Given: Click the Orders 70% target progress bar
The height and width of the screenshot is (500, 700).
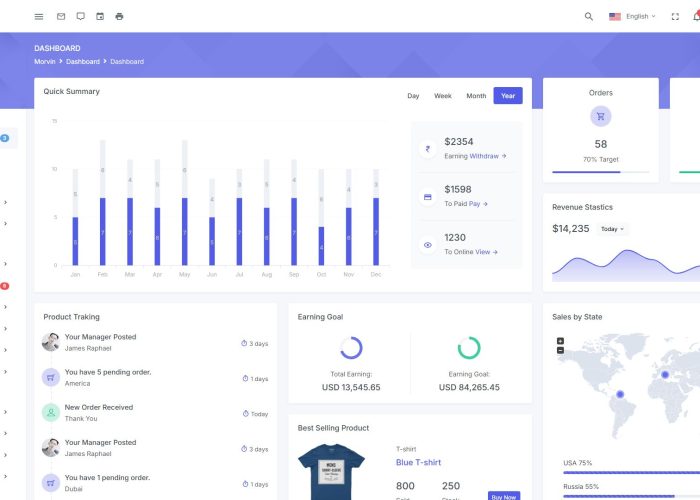Looking at the screenshot, I should pyautogui.click(x=600, y=172).
